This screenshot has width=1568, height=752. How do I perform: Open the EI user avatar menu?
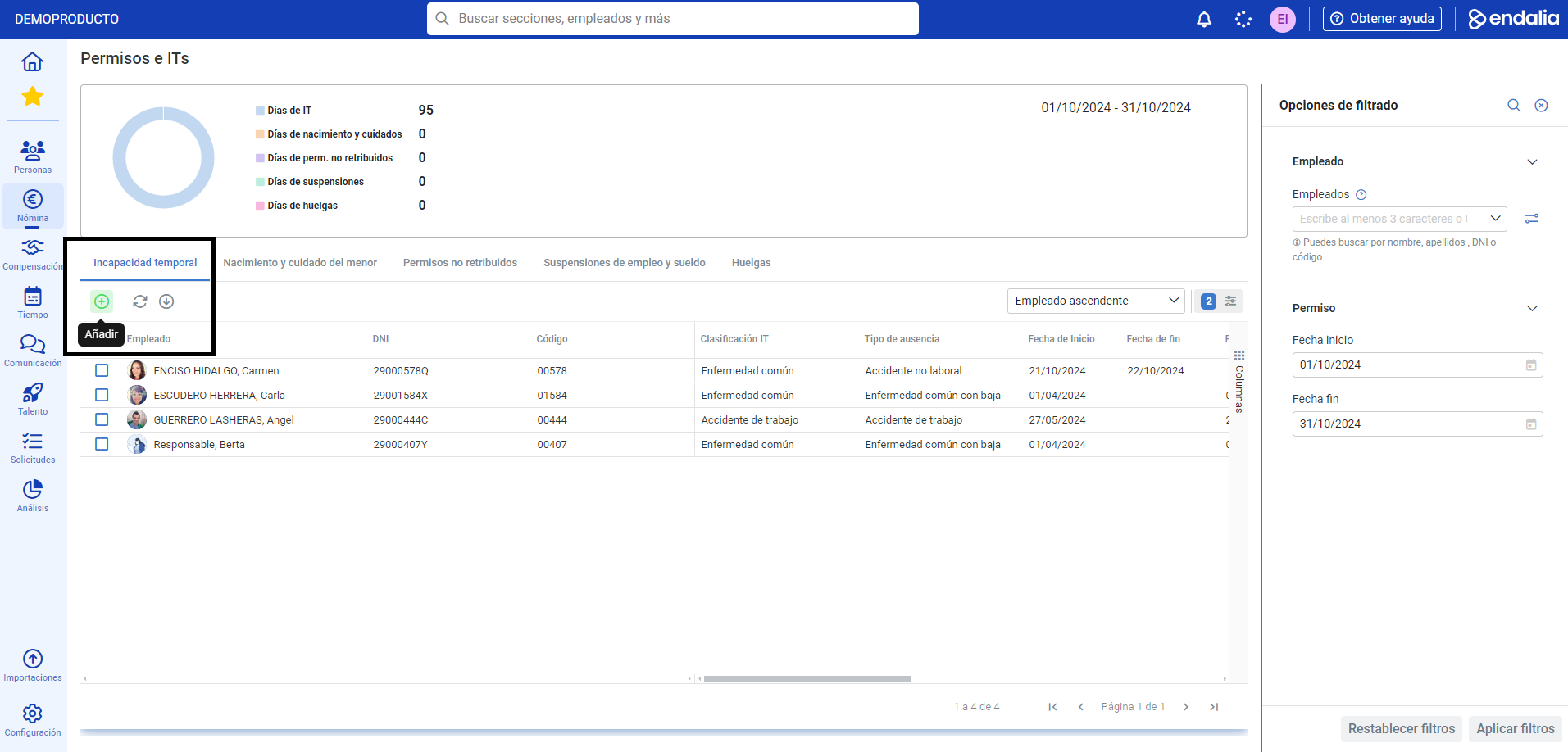[x=1283, y=19]
